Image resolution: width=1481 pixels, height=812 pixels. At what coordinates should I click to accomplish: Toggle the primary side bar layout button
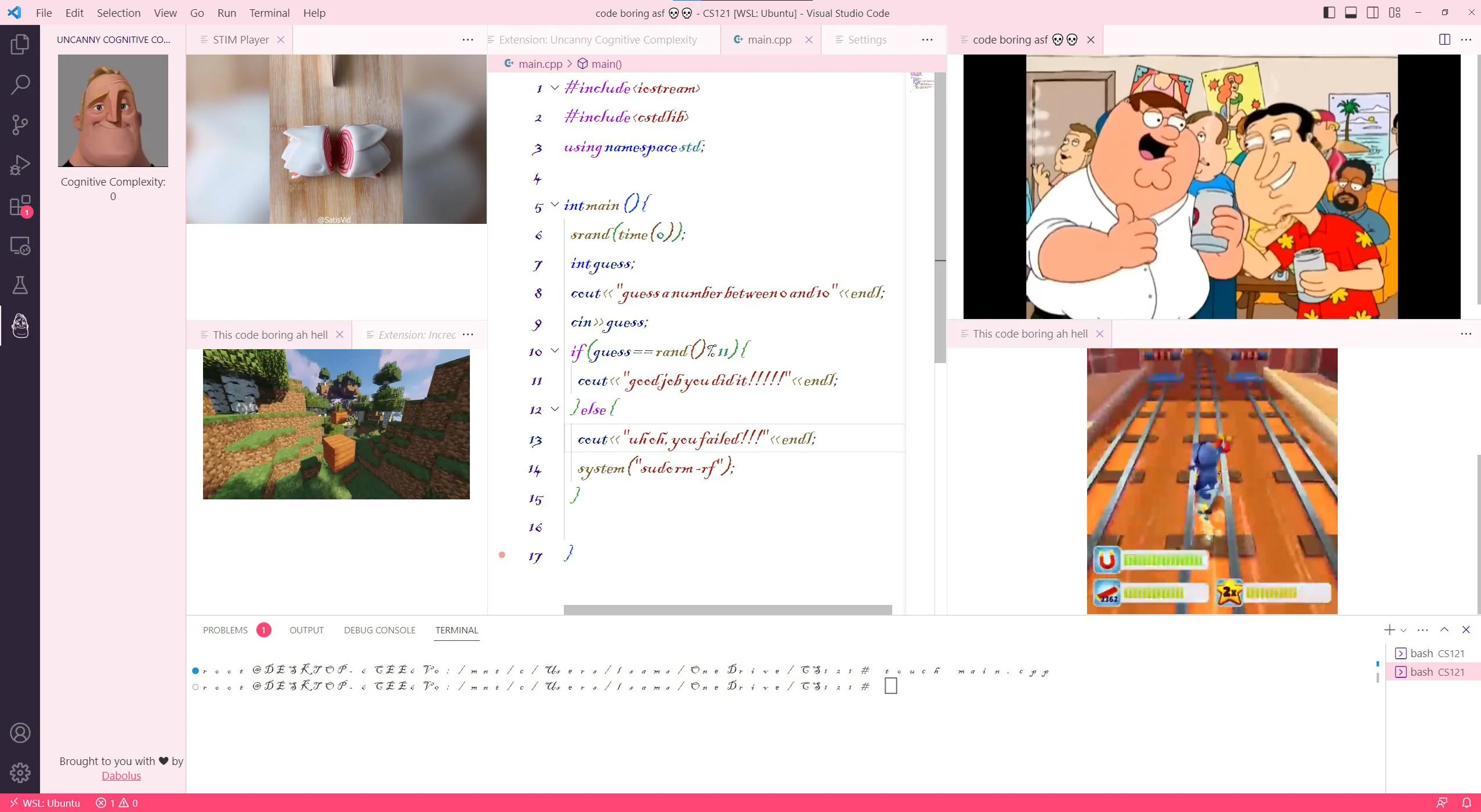[1329, 13]
